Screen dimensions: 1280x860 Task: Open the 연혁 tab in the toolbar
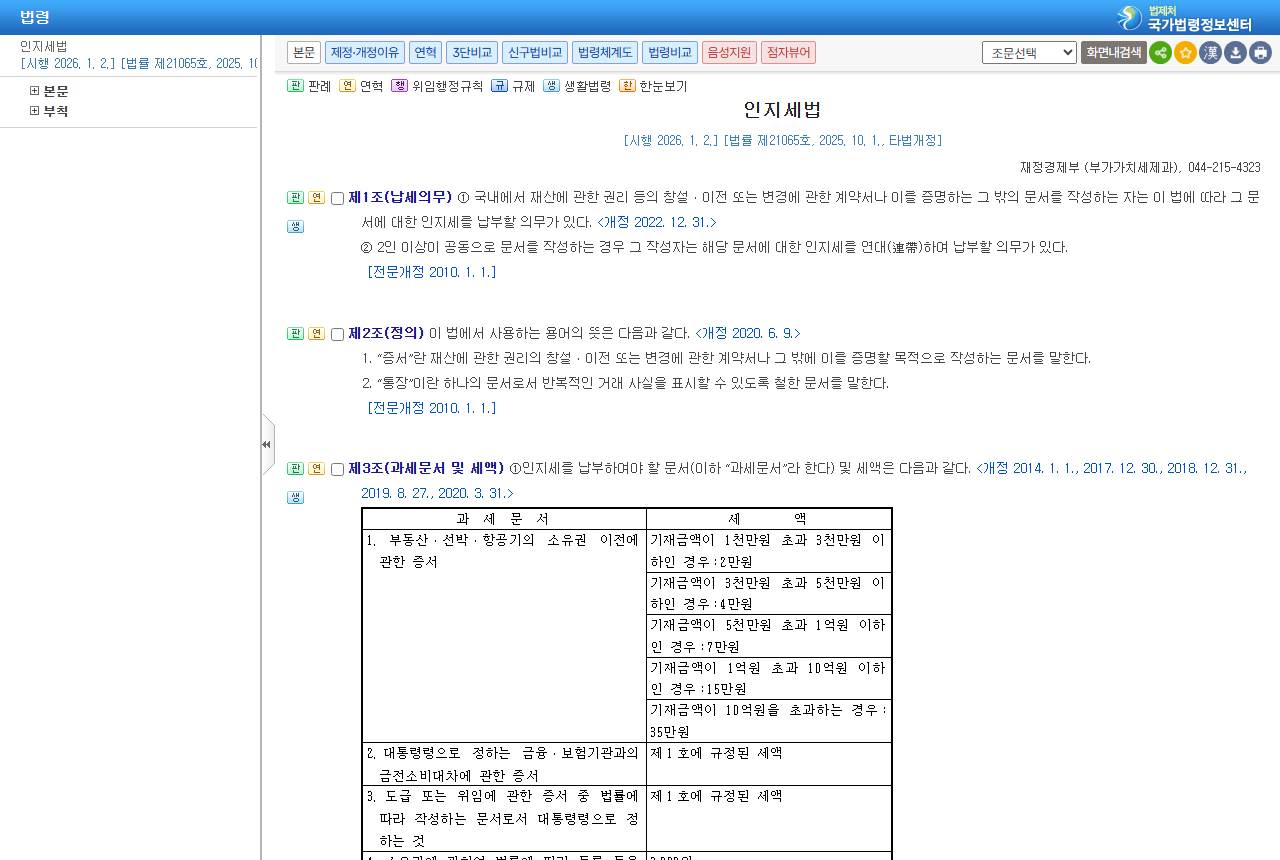425,52
